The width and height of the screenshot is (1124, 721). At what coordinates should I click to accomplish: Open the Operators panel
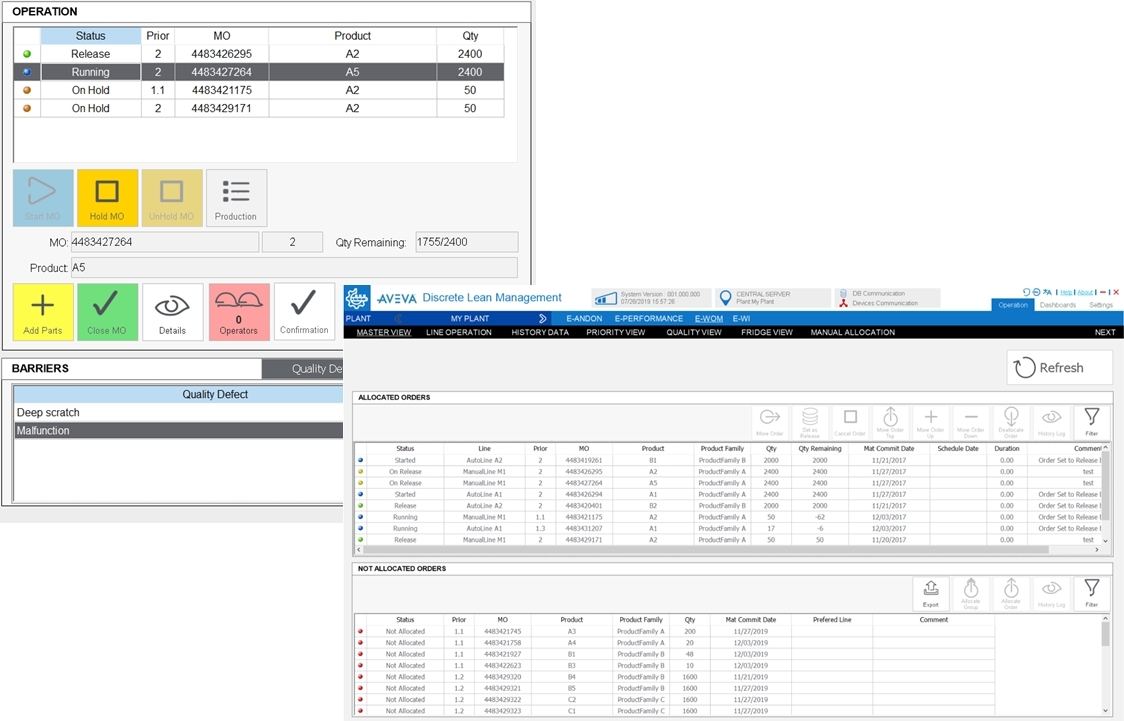(238, 312)
